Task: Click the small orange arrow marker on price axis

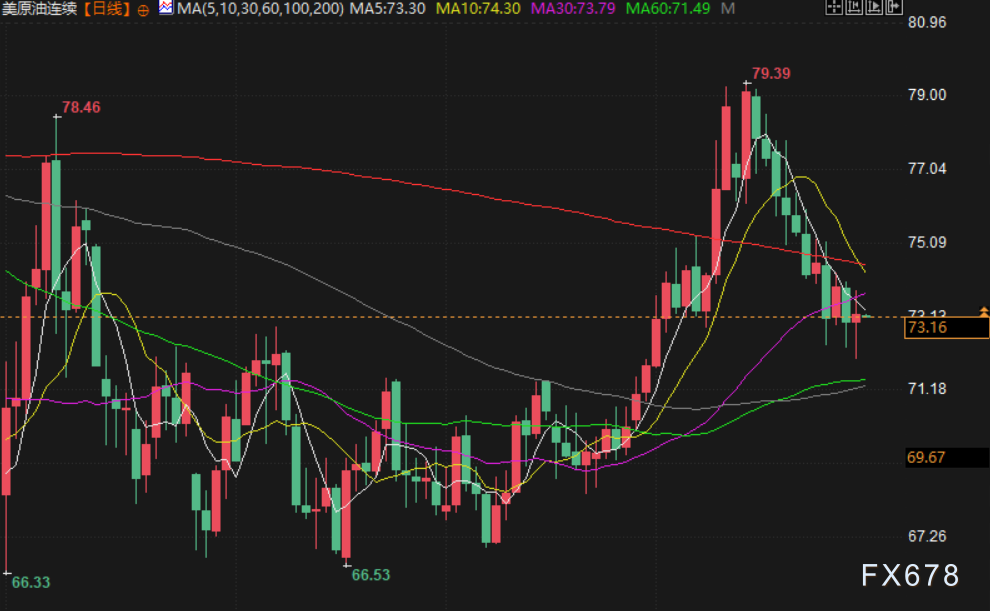Action: pyautogui.click(x=984, y=311)
